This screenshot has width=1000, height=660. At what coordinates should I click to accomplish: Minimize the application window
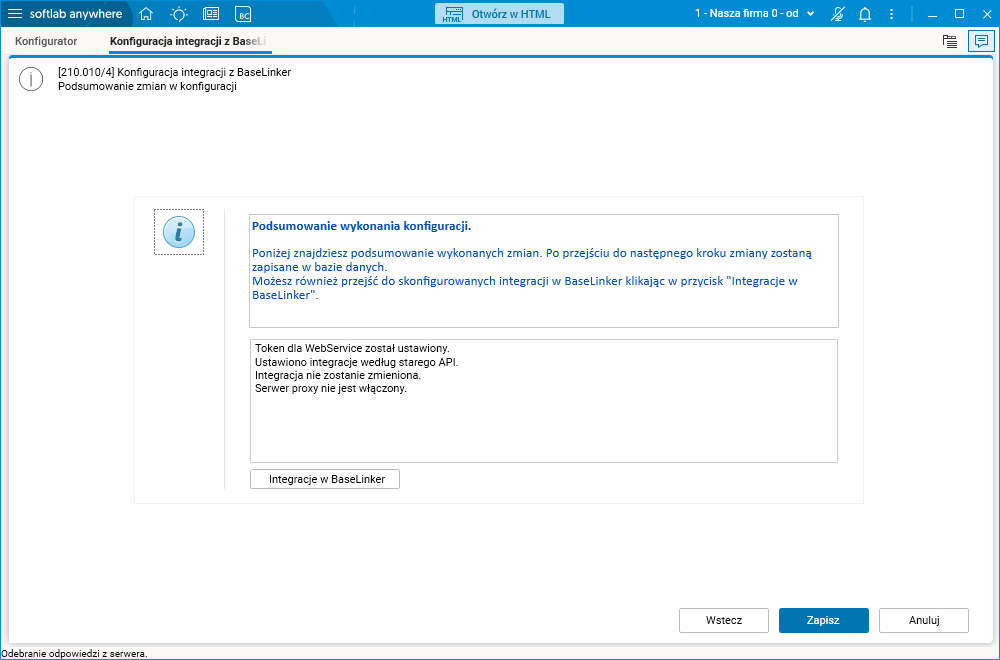click(x=932, y=14)
